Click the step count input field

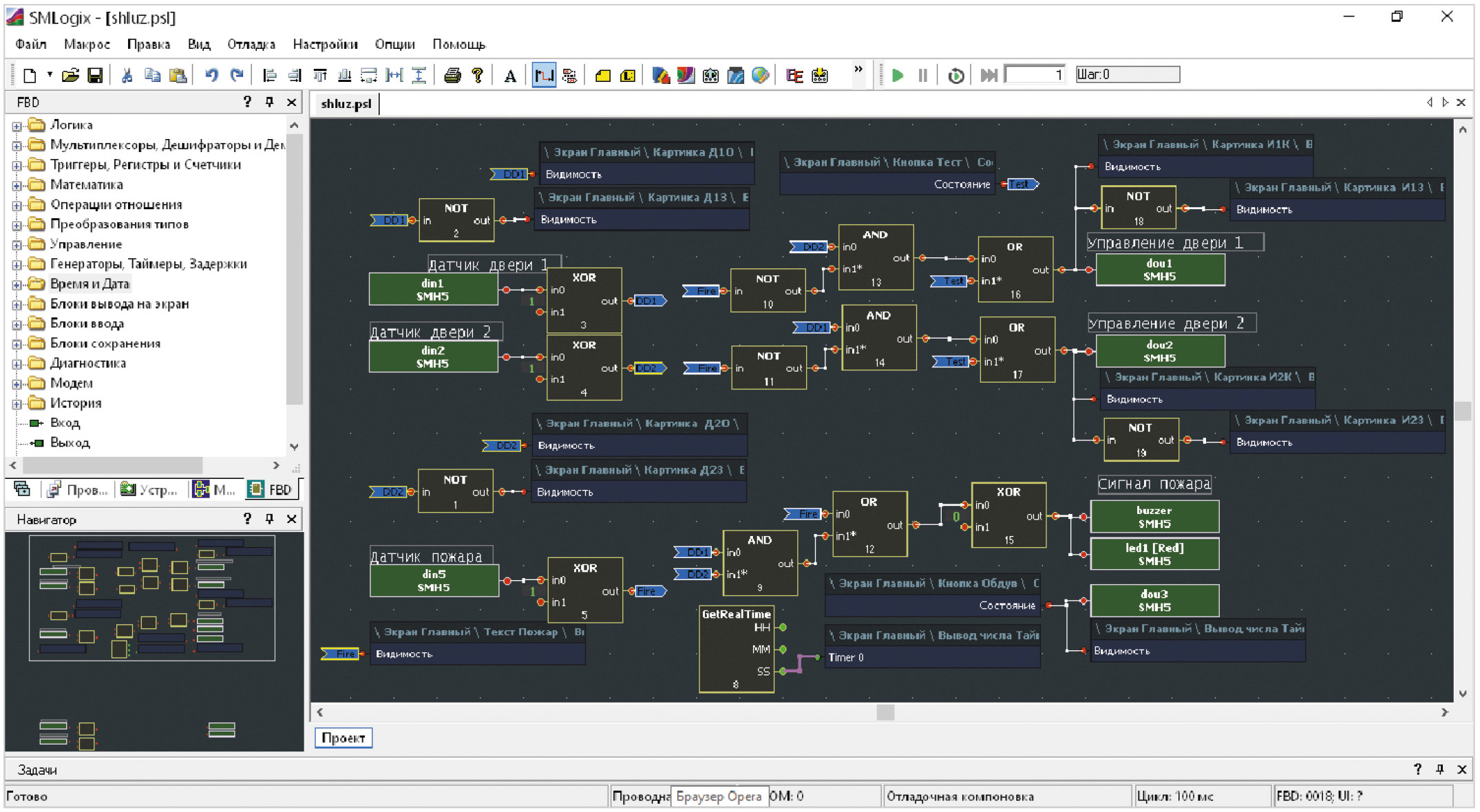[x=1035, y=74]
